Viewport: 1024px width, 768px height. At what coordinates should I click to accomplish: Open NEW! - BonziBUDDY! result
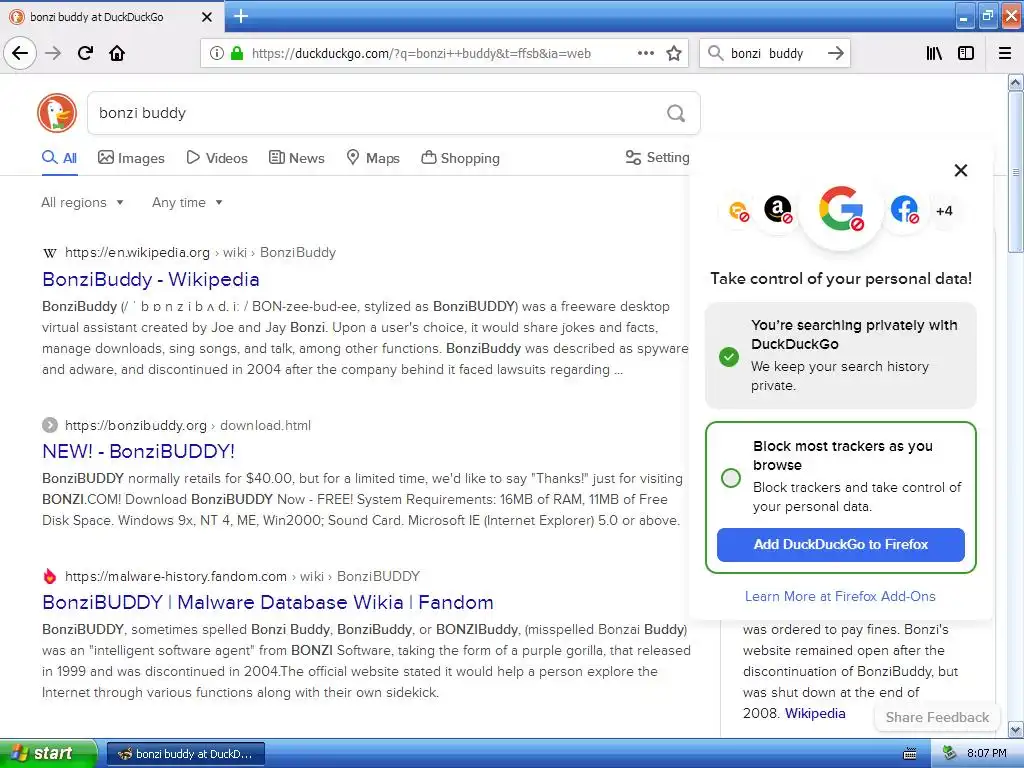tap(138, 451)
